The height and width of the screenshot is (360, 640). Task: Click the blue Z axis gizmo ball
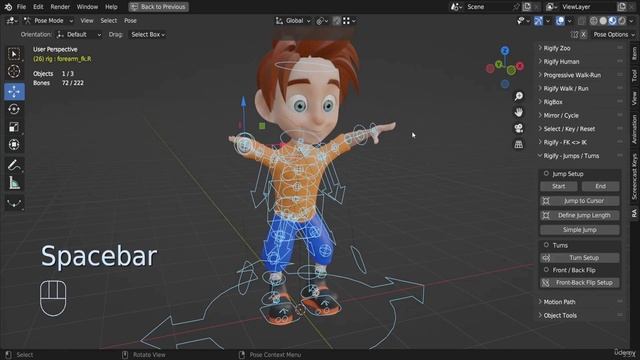pos(505,51)
